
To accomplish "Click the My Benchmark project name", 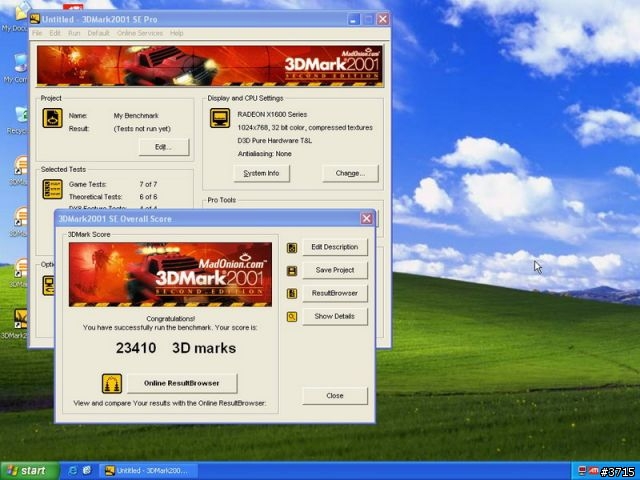I will [136, 116].
